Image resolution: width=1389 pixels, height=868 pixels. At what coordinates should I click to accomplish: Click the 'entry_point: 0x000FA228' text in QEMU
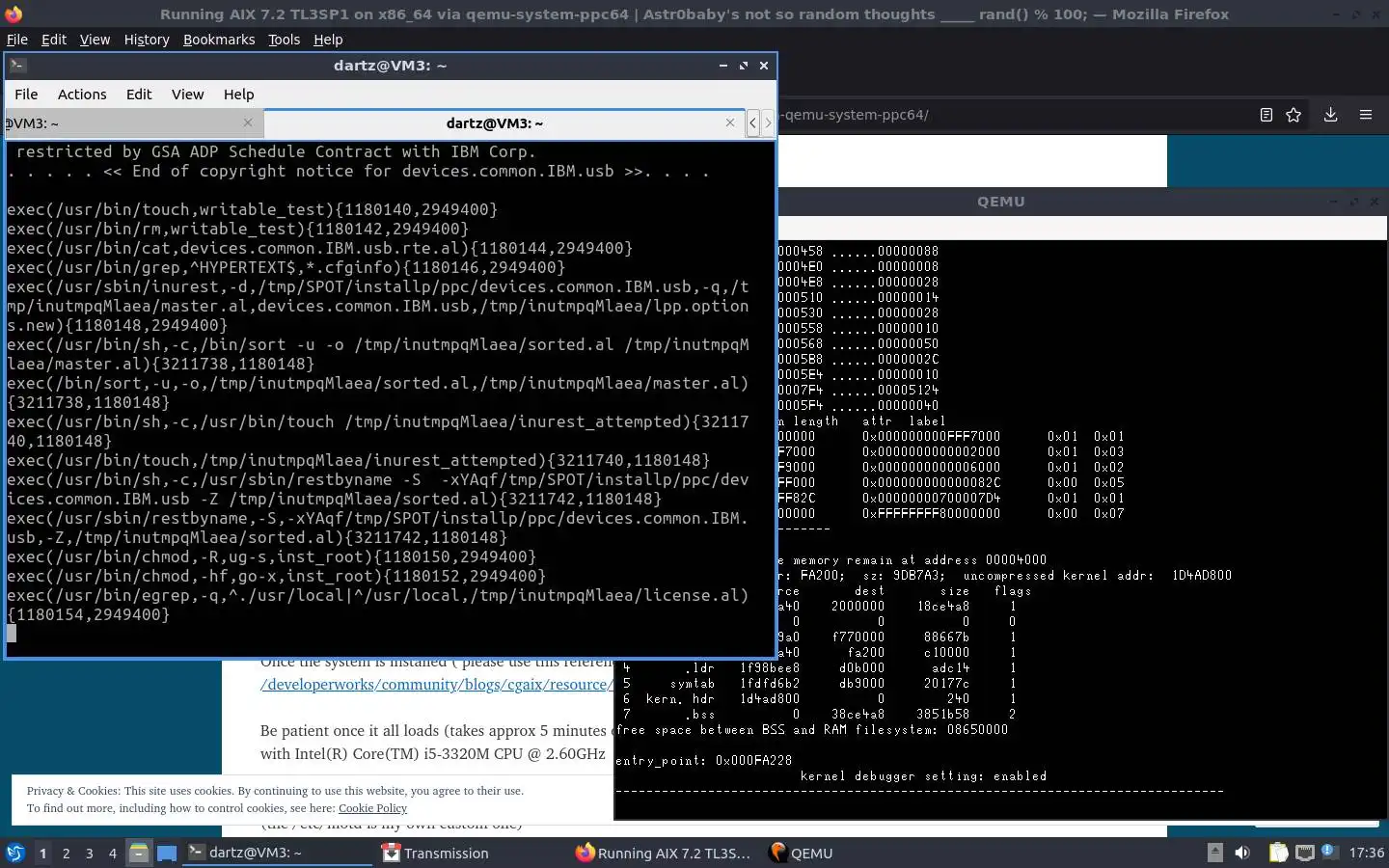pos(703,761)
